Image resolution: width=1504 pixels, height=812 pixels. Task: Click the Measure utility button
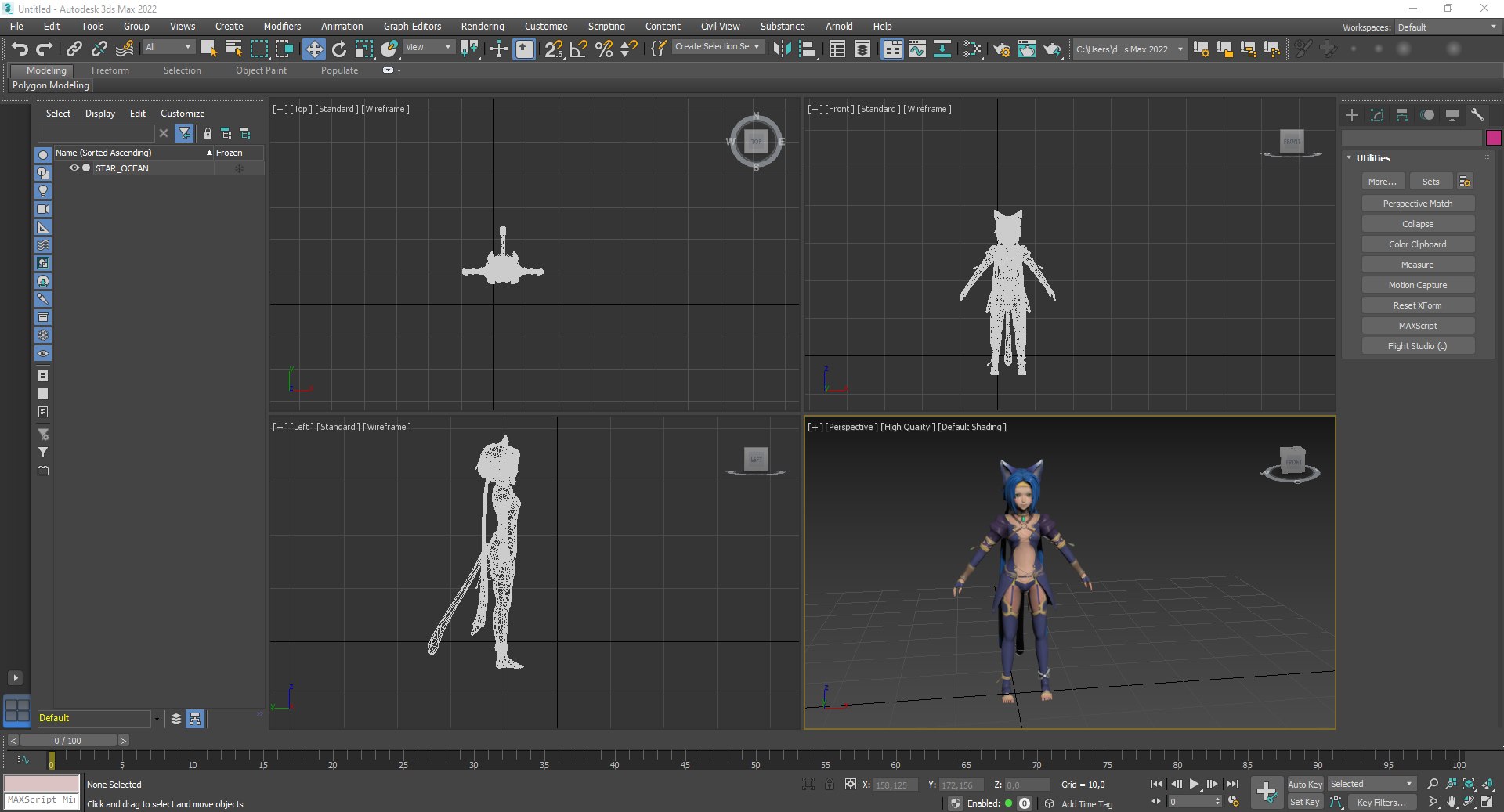tap(1418, 265)
